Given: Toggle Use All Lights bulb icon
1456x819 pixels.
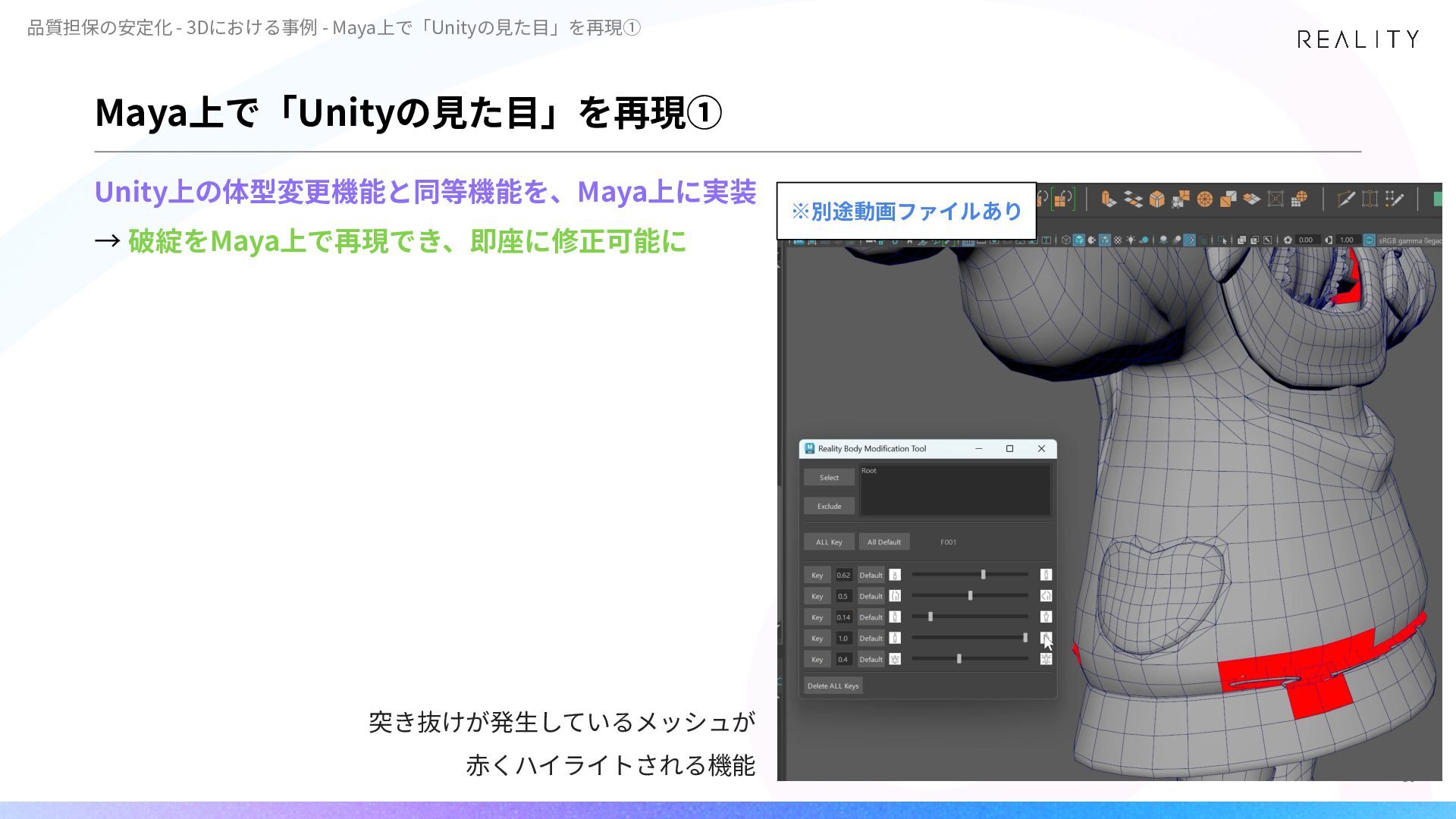Looking at the screenshot, I should (x=1131, y=240).
